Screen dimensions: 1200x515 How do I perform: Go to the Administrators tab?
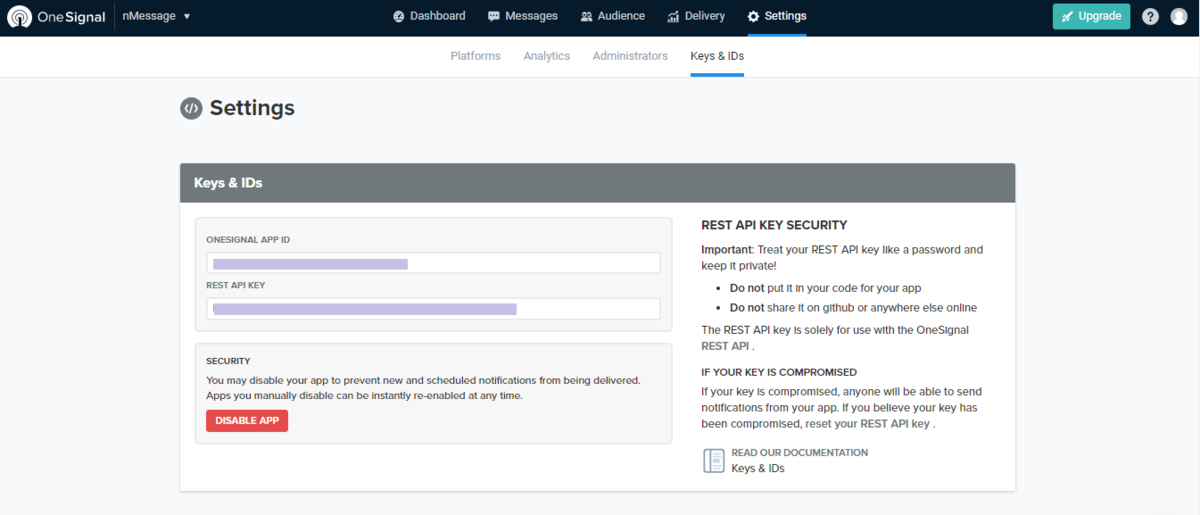pyautogui.click(x=630, y=56)
